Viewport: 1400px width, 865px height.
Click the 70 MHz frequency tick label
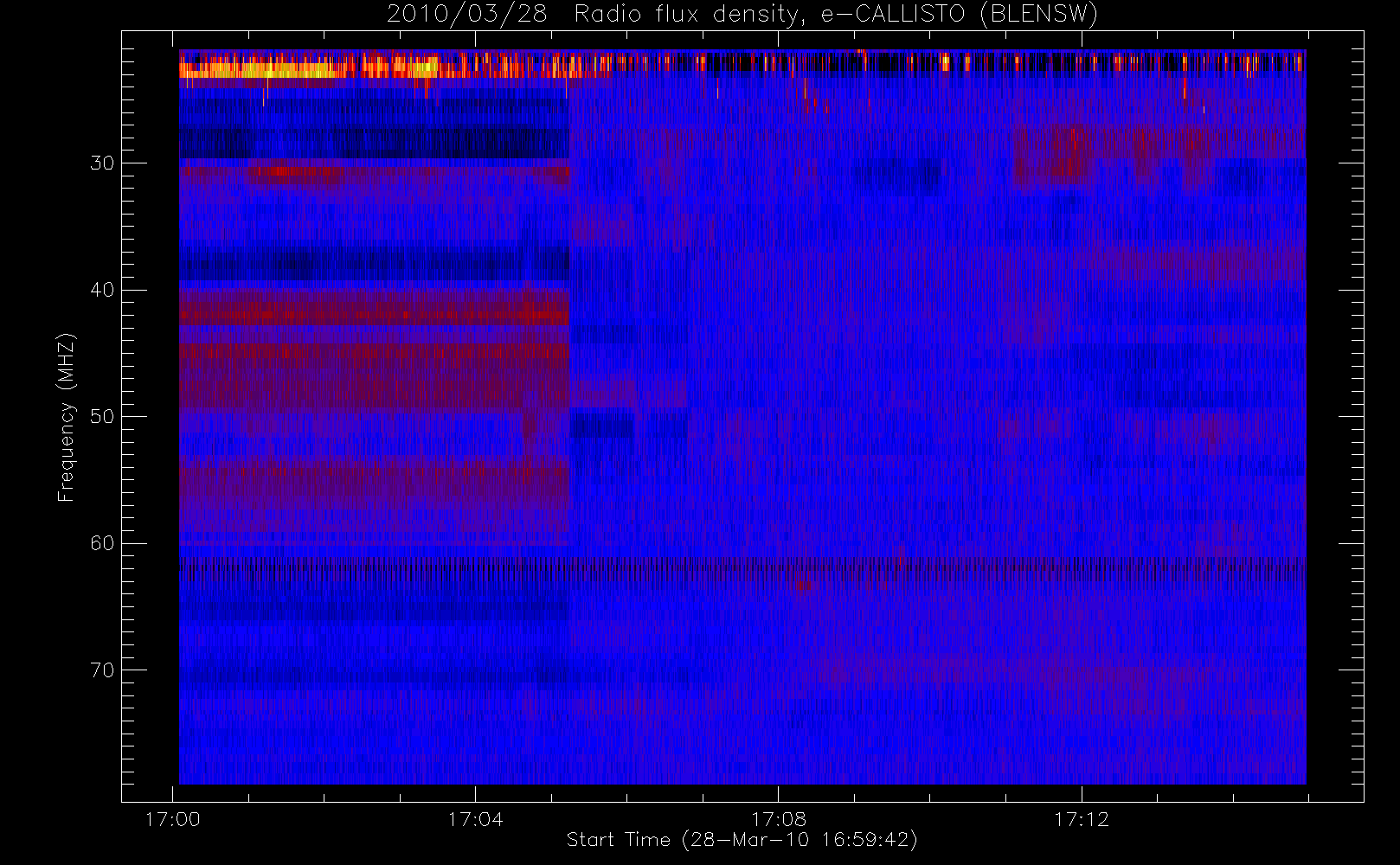tap(102, 670)
